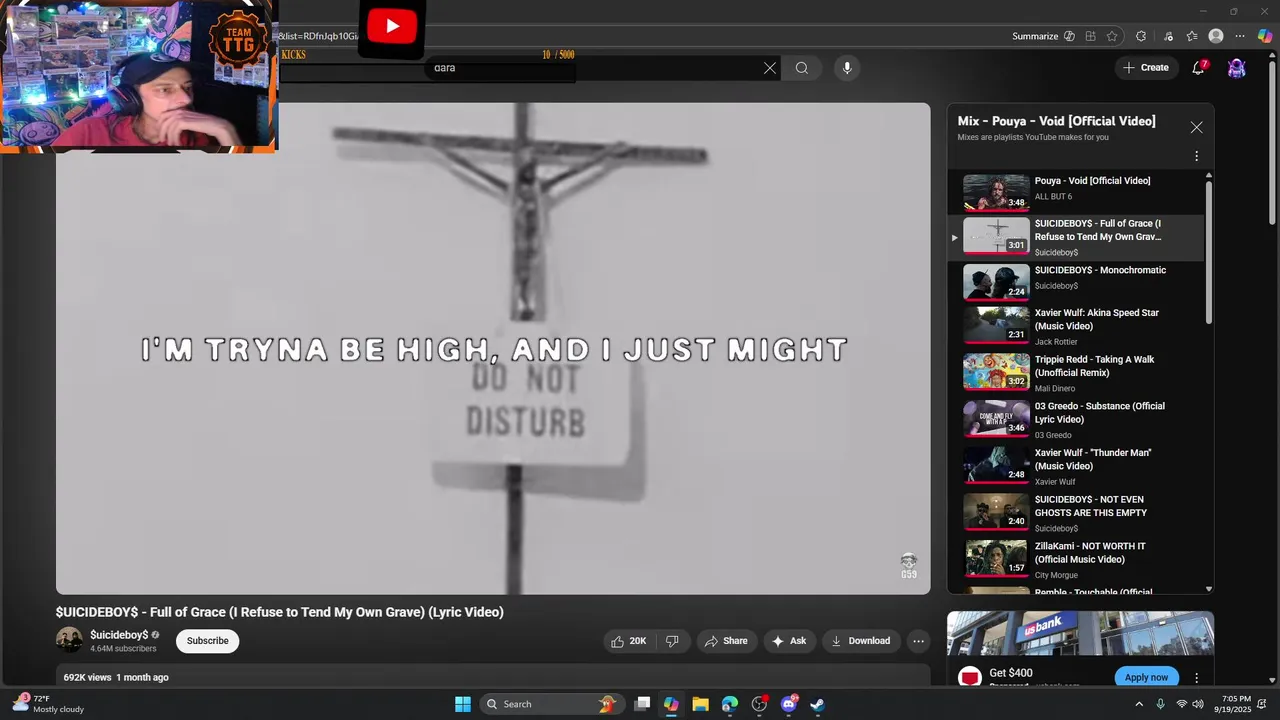The height and width of the screenshot is (720, 1280).
Task: Add this page to favorites star
Action: (x=1112, y=36)
